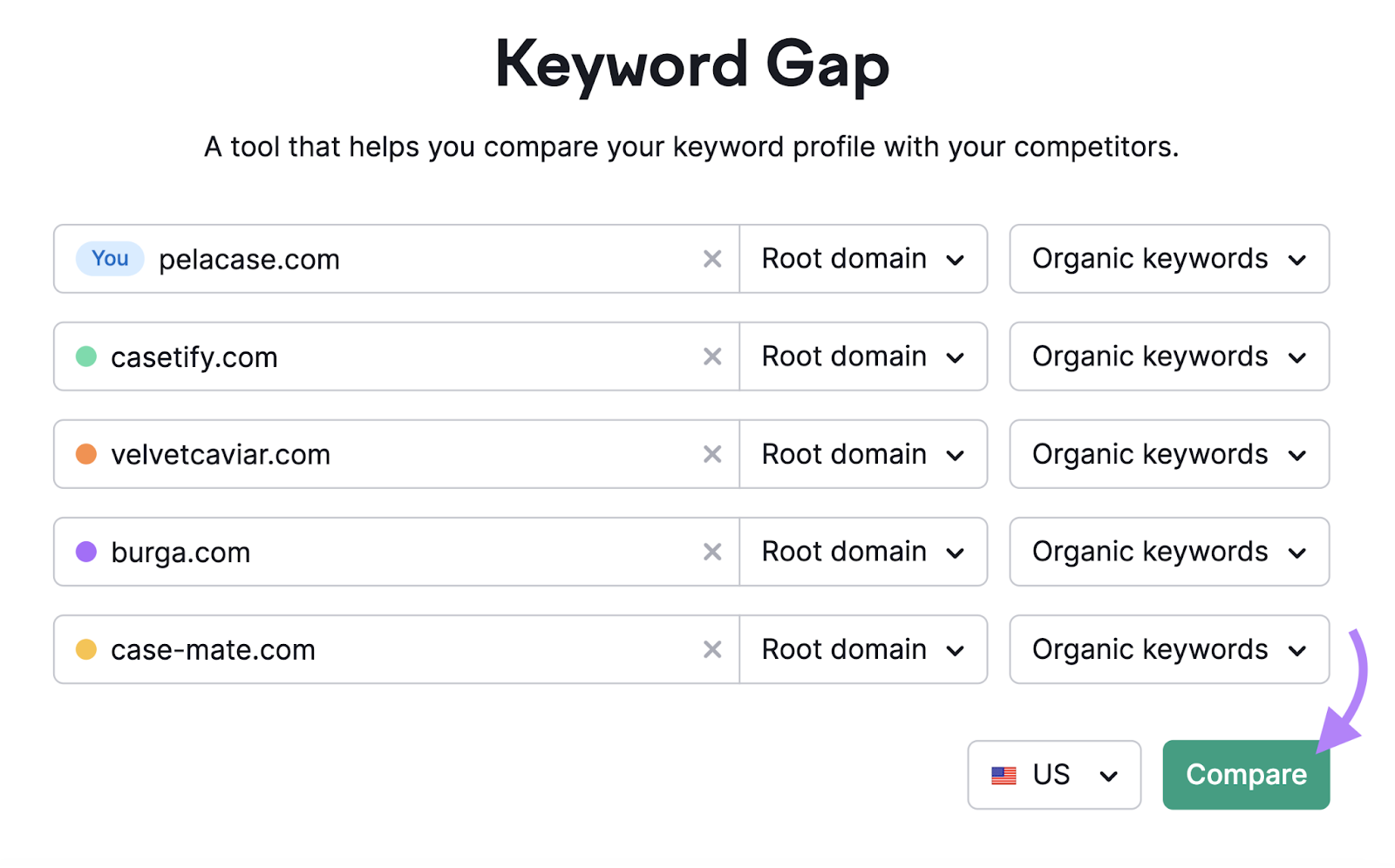Remove casetify.com using its X icon
1395x868 pixels.
click(712, 356)
